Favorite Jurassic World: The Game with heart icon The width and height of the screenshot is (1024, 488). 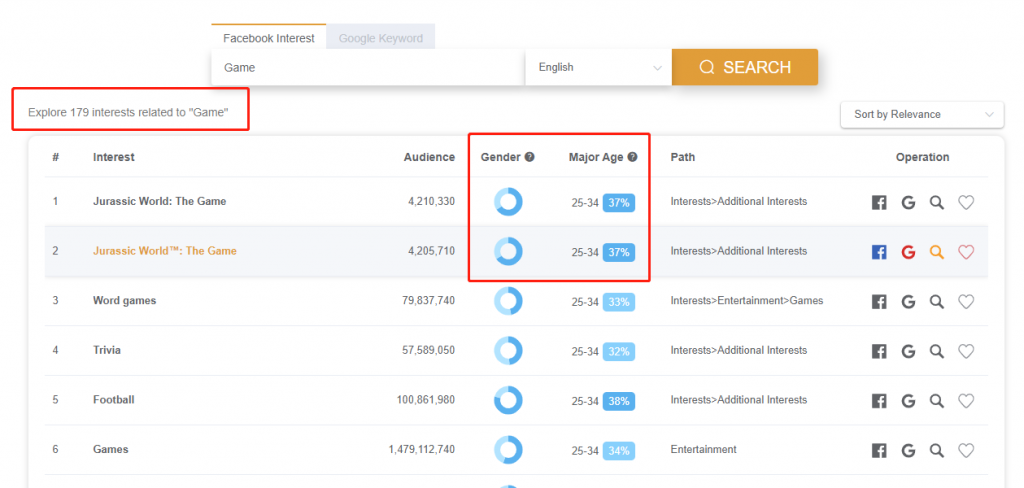coord(966,203)
